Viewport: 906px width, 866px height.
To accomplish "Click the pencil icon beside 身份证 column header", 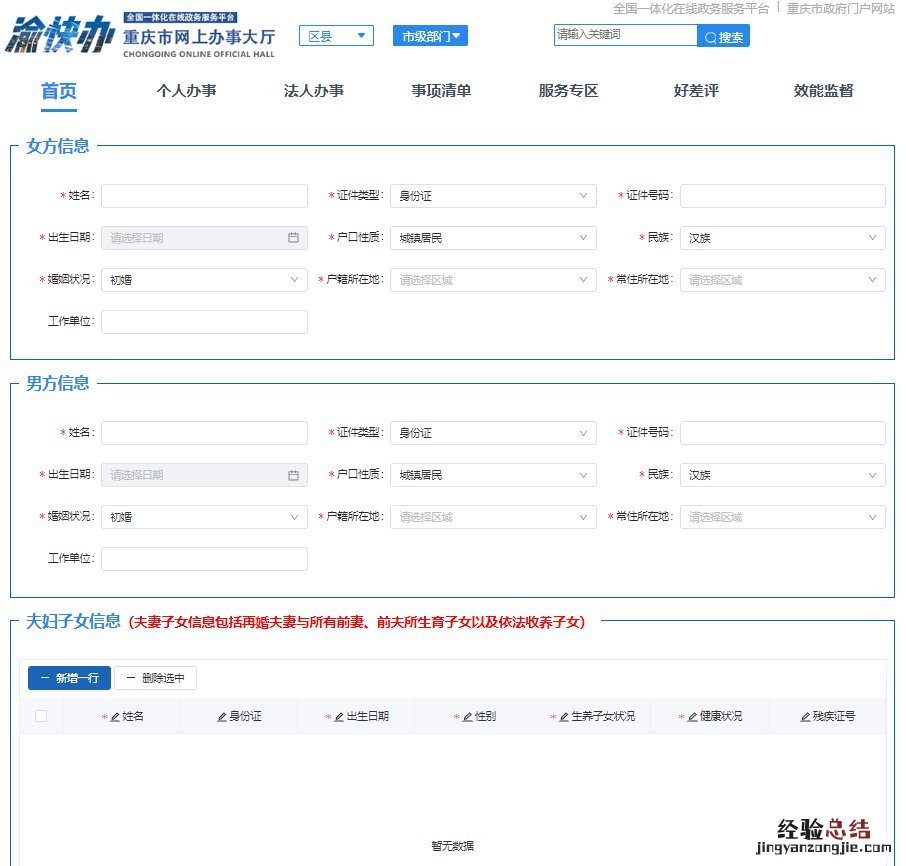I will (222, 717).
